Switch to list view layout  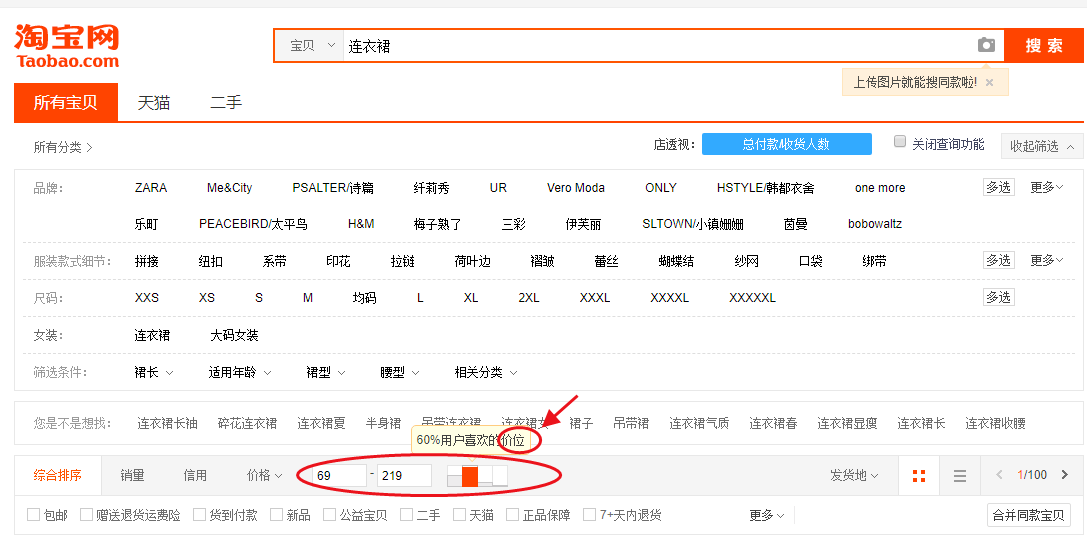(x=959, y=476)
